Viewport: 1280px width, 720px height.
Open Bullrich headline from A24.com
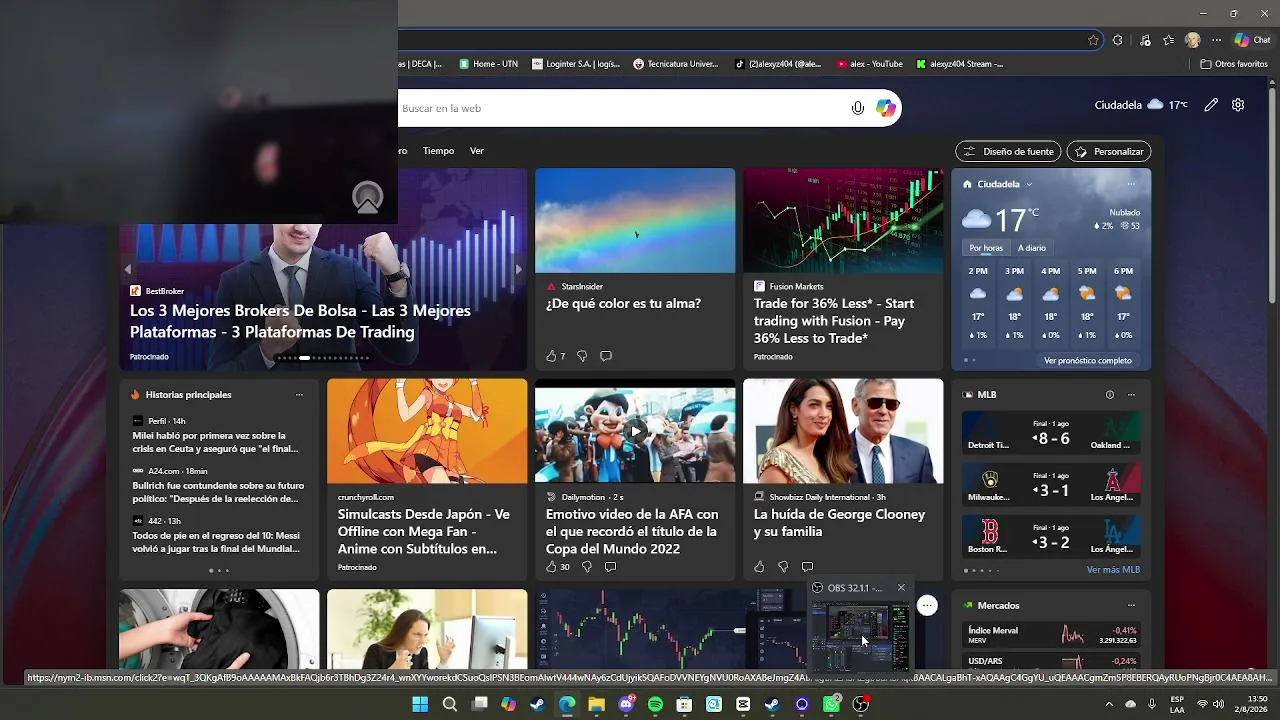click(218, 492)
